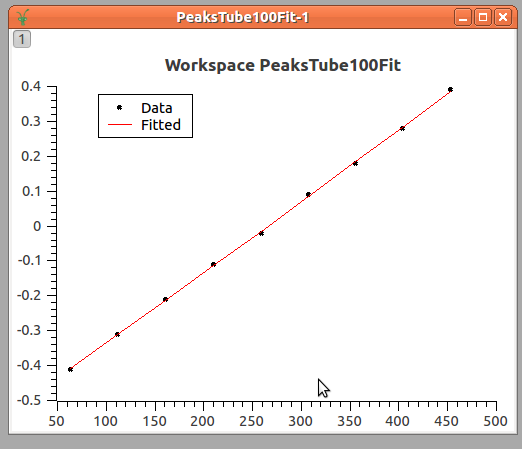The width and height of the screenshot is (522, 449).
Task: Click the Mantid icon in the title bar
Action: tap(23, 17)
